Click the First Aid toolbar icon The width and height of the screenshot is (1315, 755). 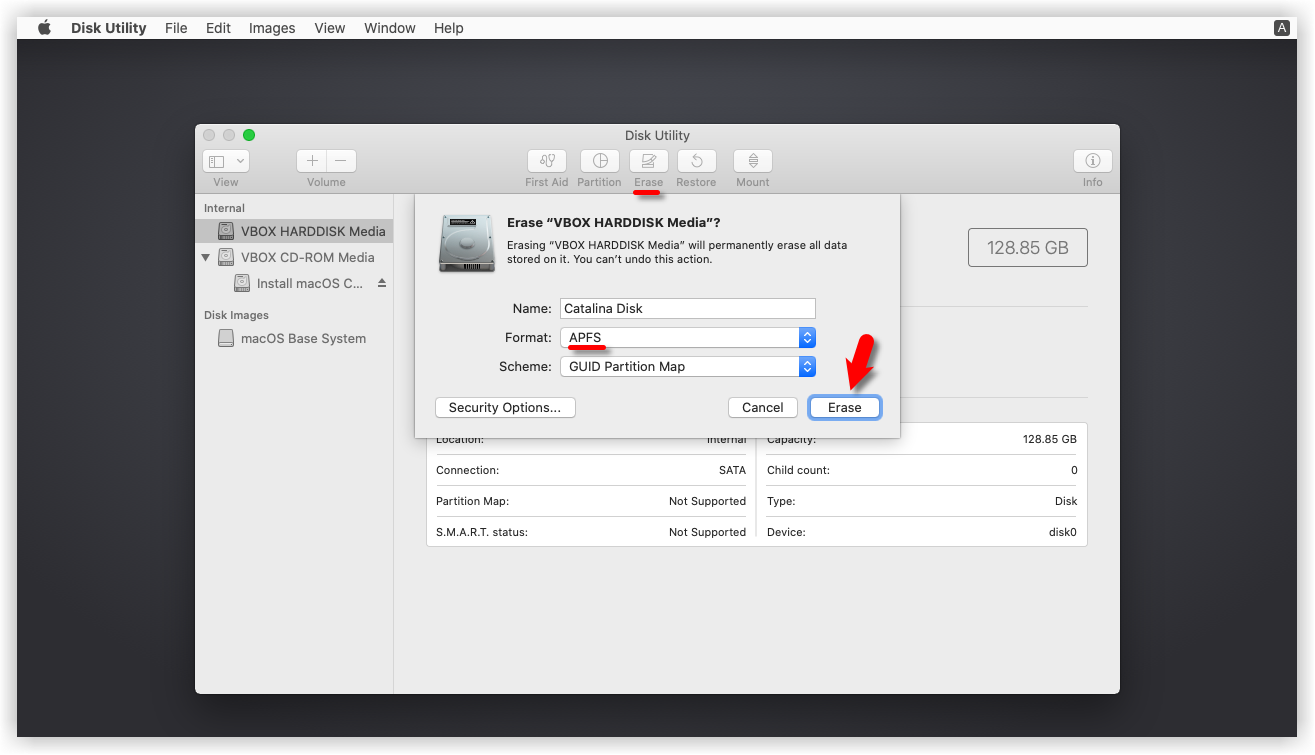pyautogui.click(x=546, y=161)
